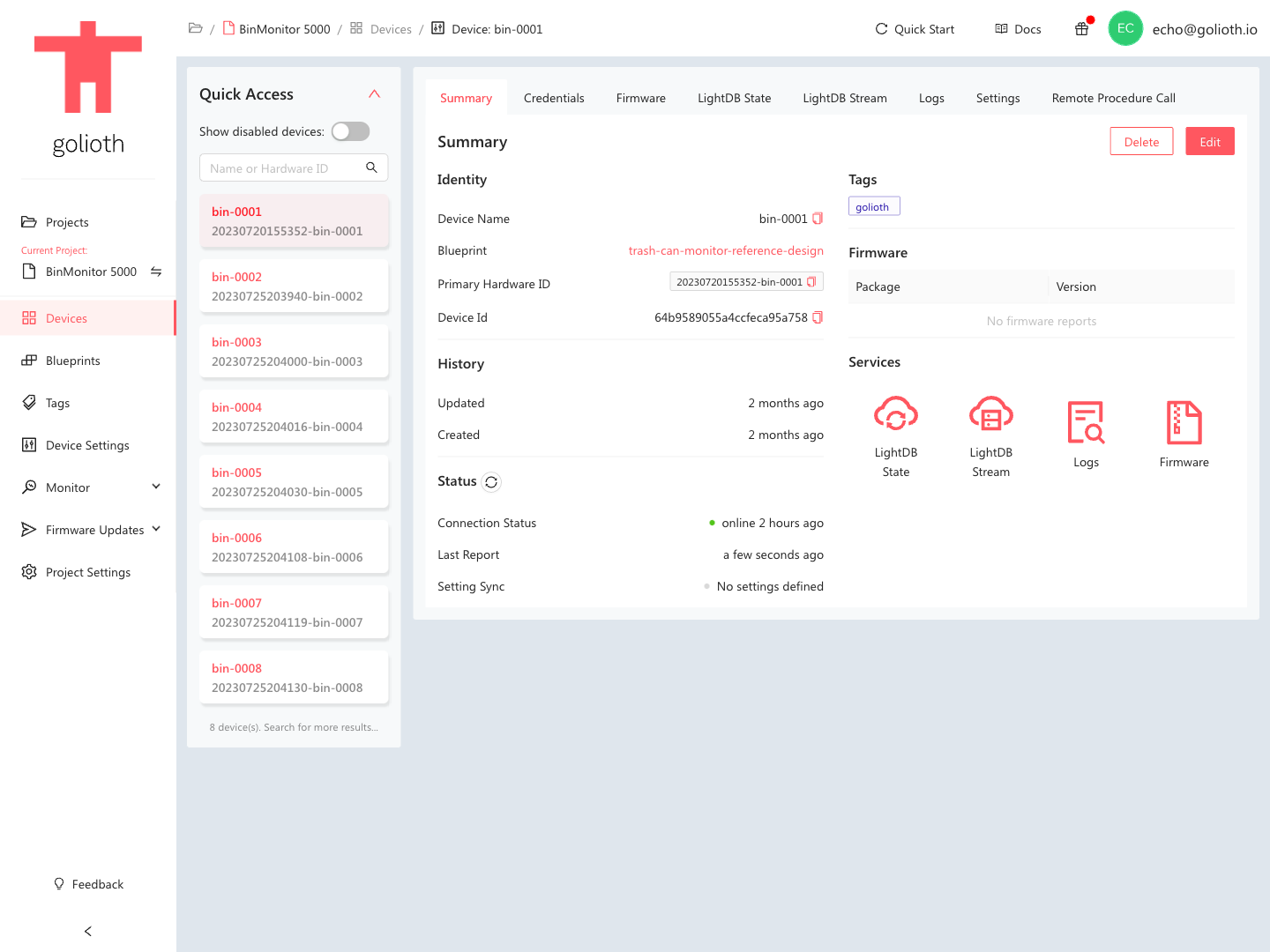This screenshot has width=1270, height=952.
Task: Click echo@golioth.io account name
Action: [1205, 29]
